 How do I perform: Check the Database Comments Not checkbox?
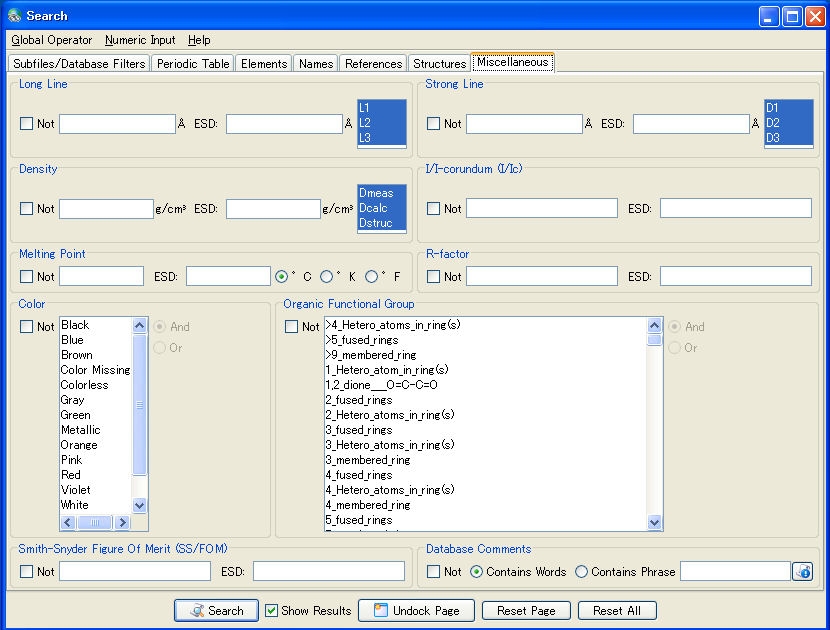point(433,572)
